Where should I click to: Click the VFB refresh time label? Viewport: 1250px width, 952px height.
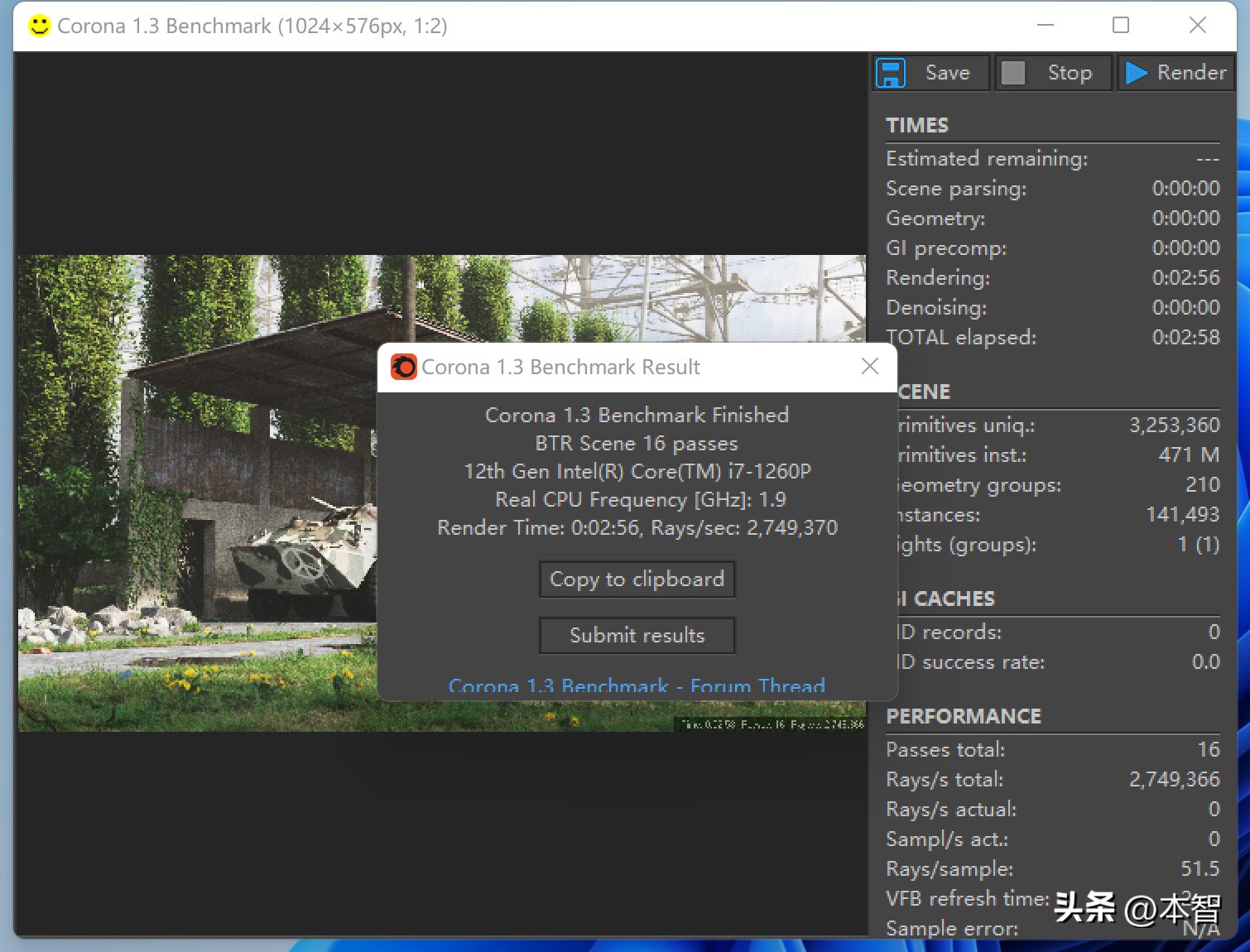(968, 899)
